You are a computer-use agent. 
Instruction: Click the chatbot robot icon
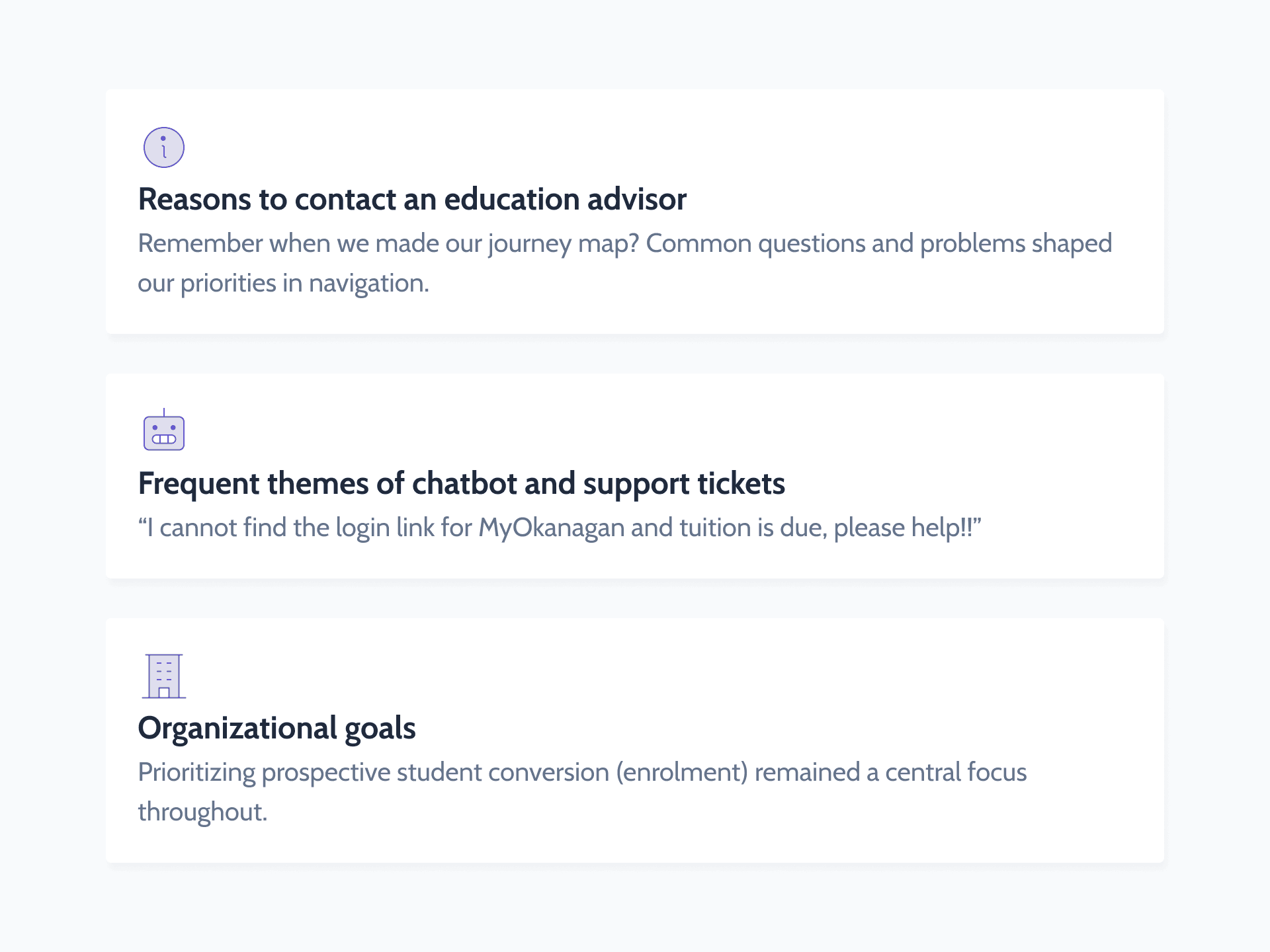[163, 431]
